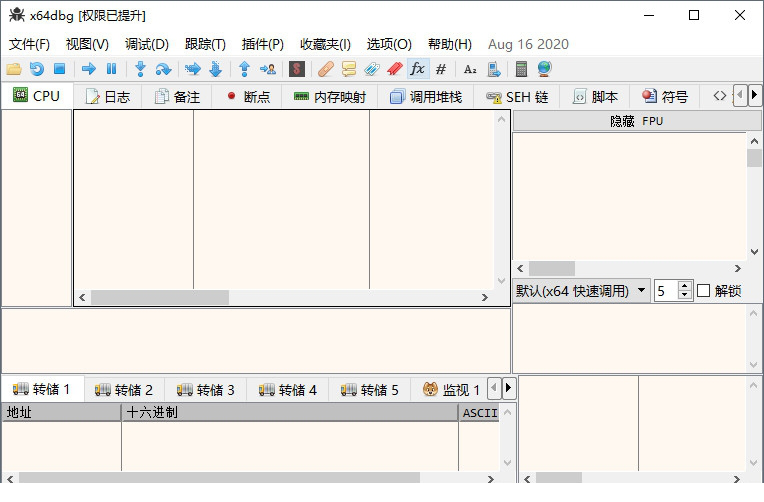Click the Restart debugging icon
The image size is (764, 502).
(37, 69)
